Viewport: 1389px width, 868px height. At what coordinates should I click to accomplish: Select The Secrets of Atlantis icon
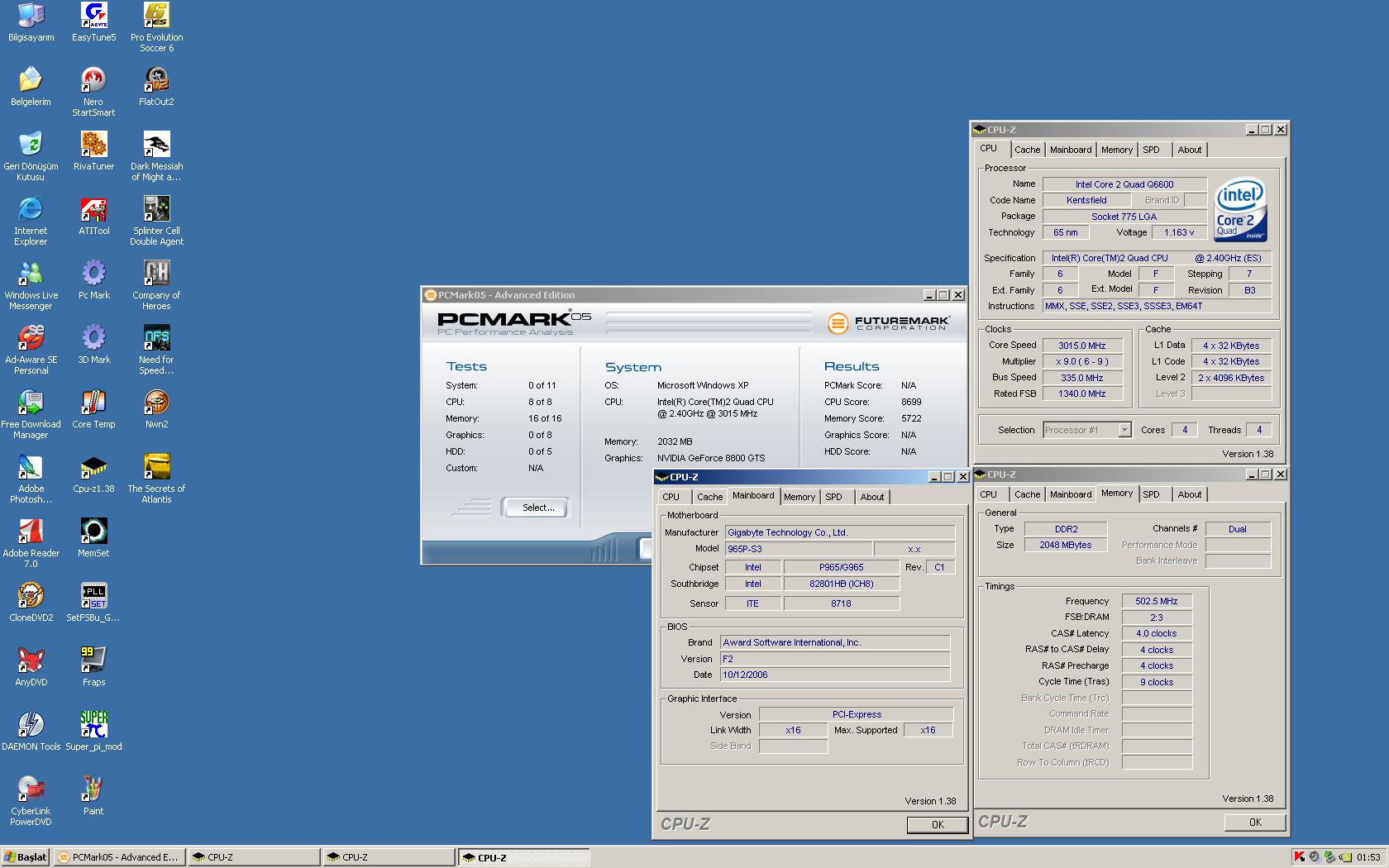156,479
